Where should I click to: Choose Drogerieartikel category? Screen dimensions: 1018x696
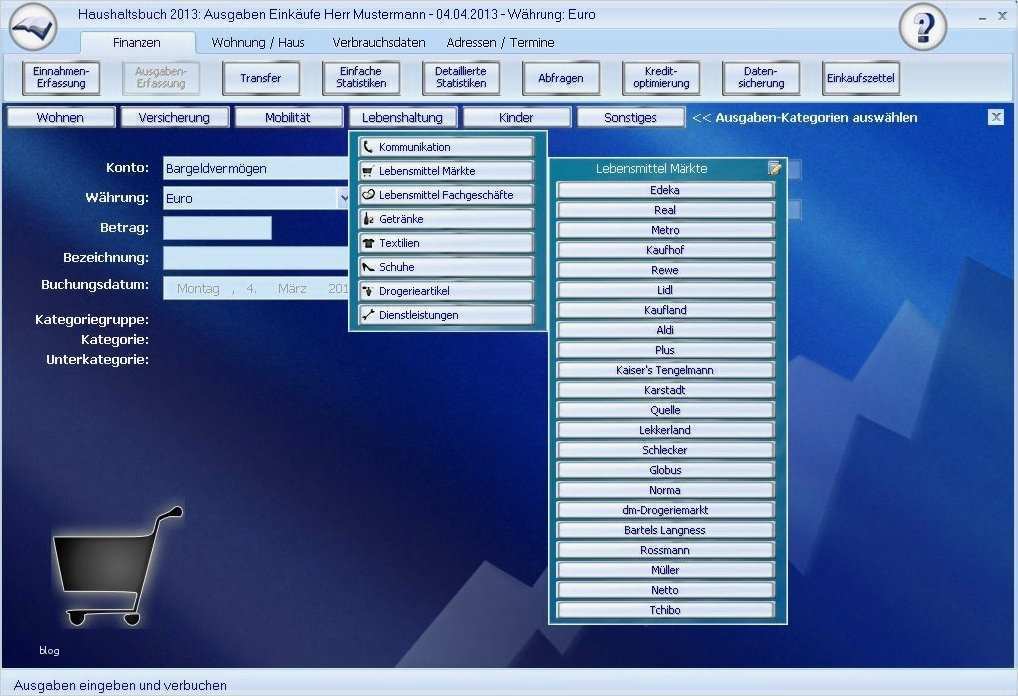[x=446, y=291]
